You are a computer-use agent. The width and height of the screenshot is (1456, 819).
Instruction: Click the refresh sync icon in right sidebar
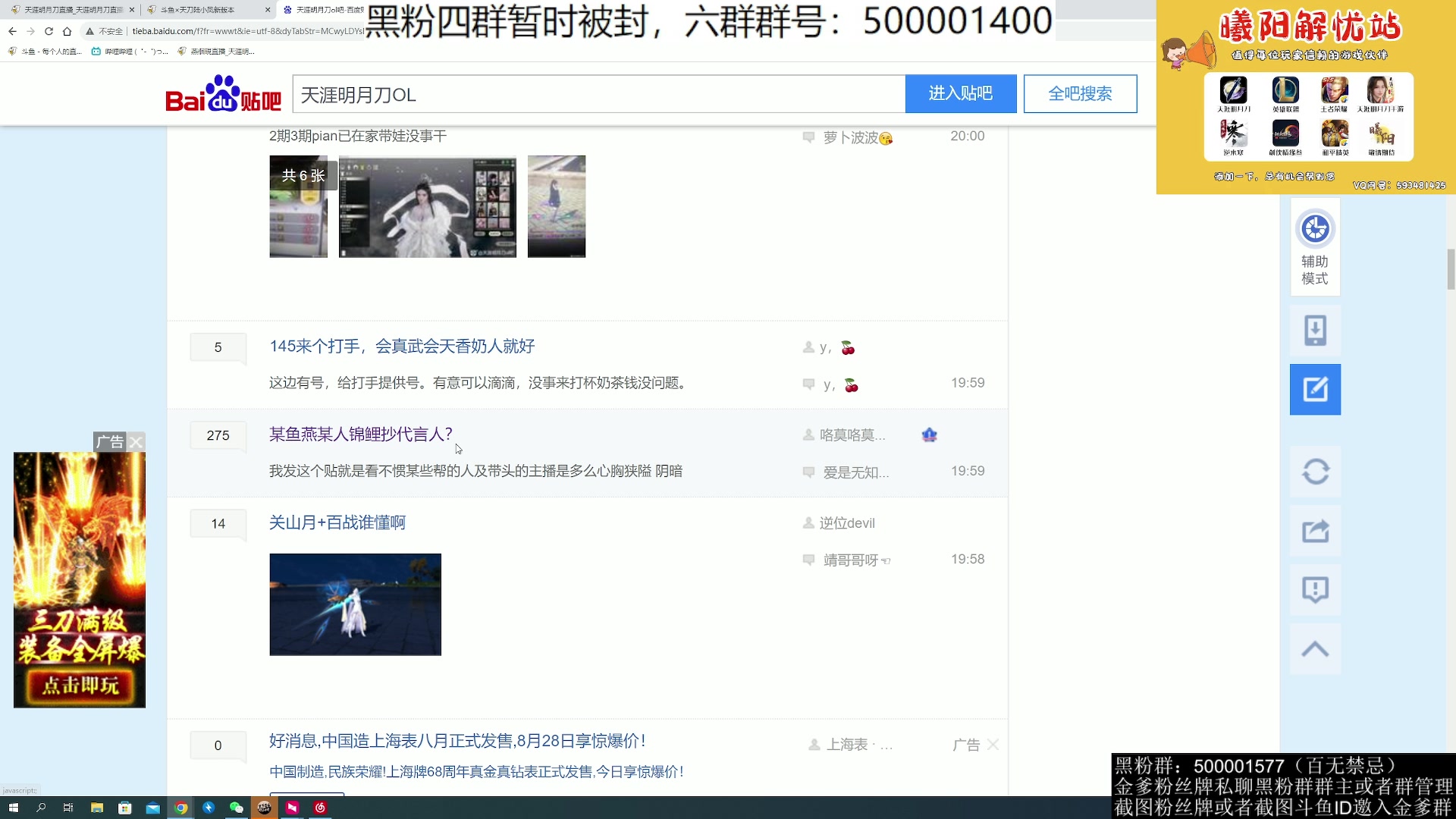point(1316,471)
